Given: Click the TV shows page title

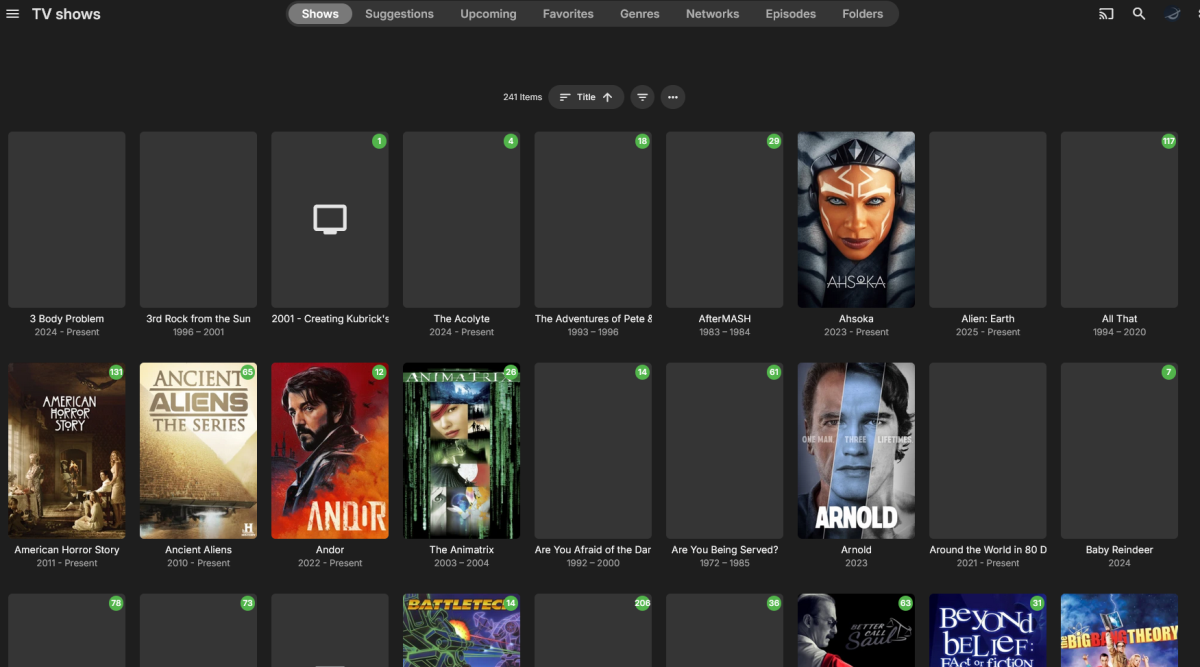Looking at the screenshot, I should tap(66, 14).
